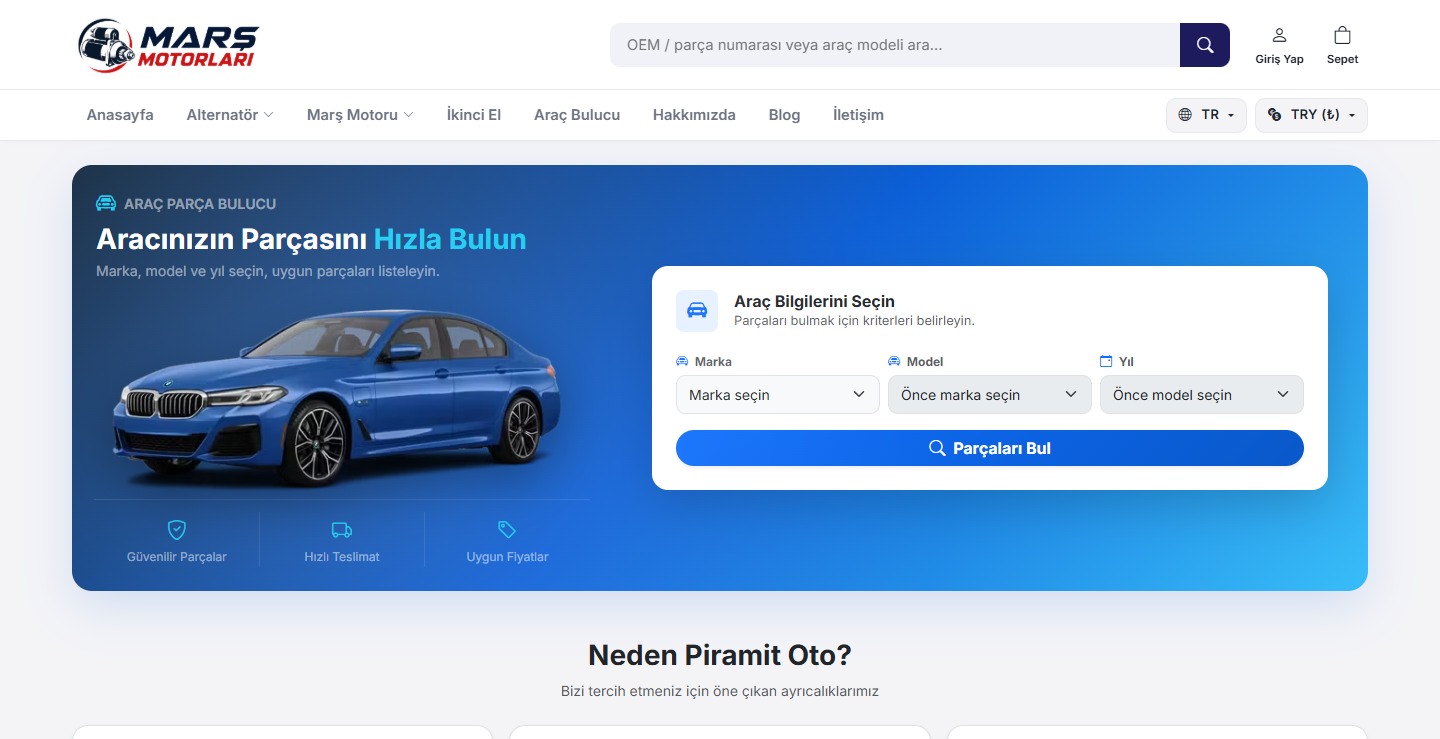
Task: Click the Hızlı Teslimat truck icon
Action: click(x=342, y=529)
